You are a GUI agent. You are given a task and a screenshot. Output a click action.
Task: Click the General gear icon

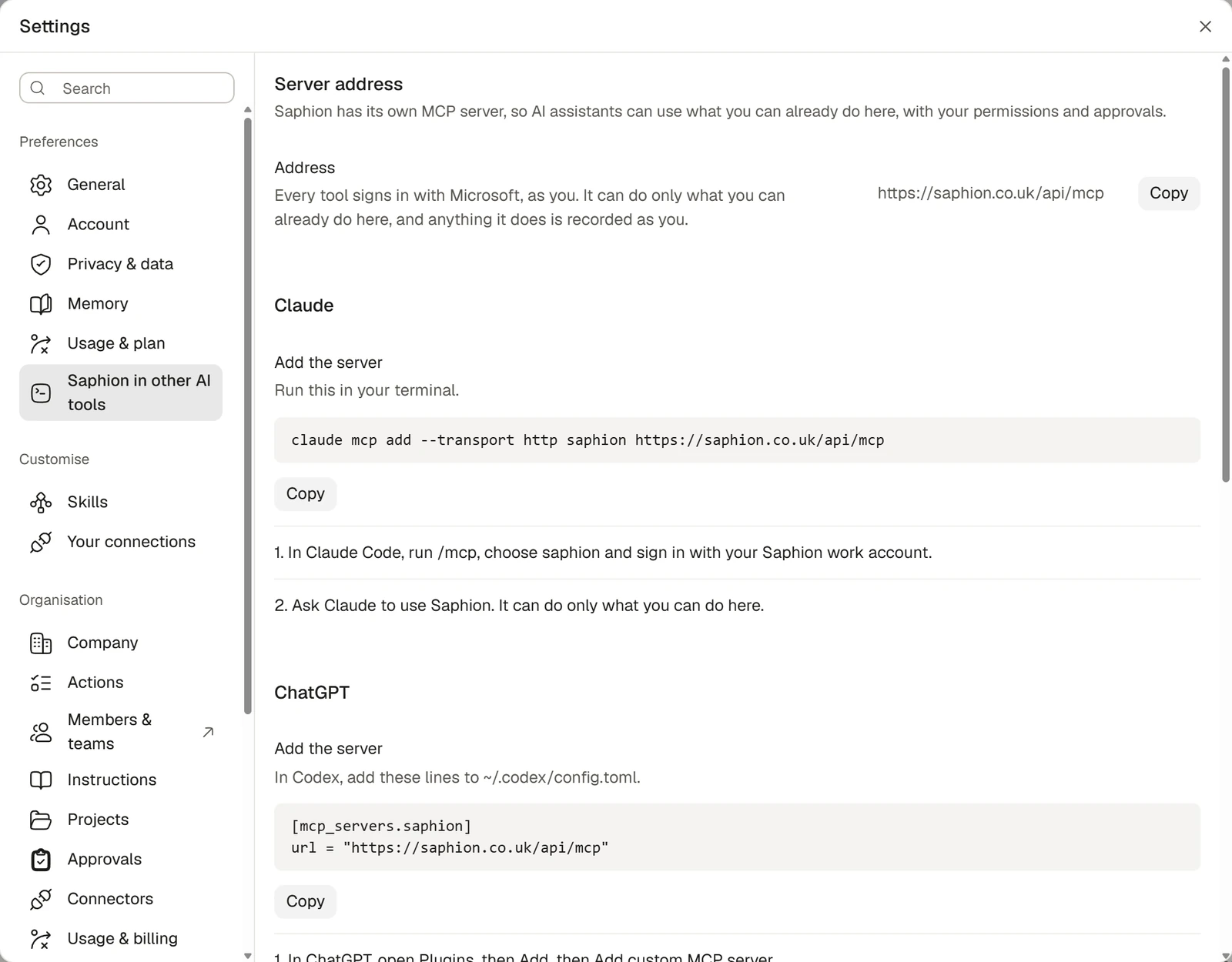click(41, 185)
